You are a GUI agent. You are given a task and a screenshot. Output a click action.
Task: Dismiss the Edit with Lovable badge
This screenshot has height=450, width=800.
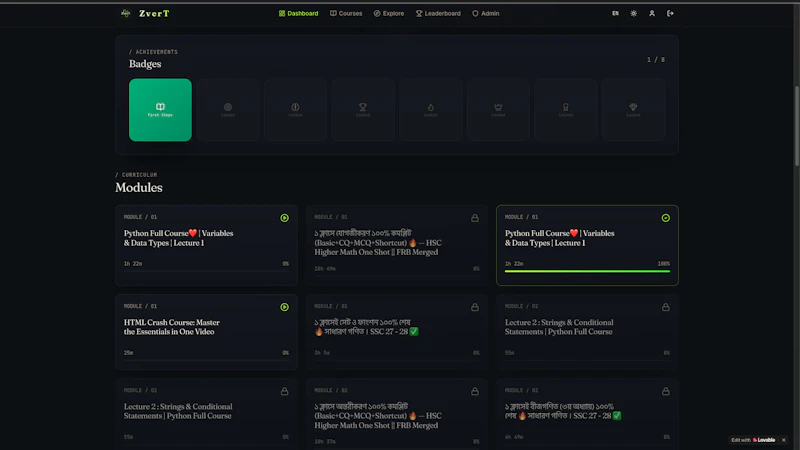point(784,440)
